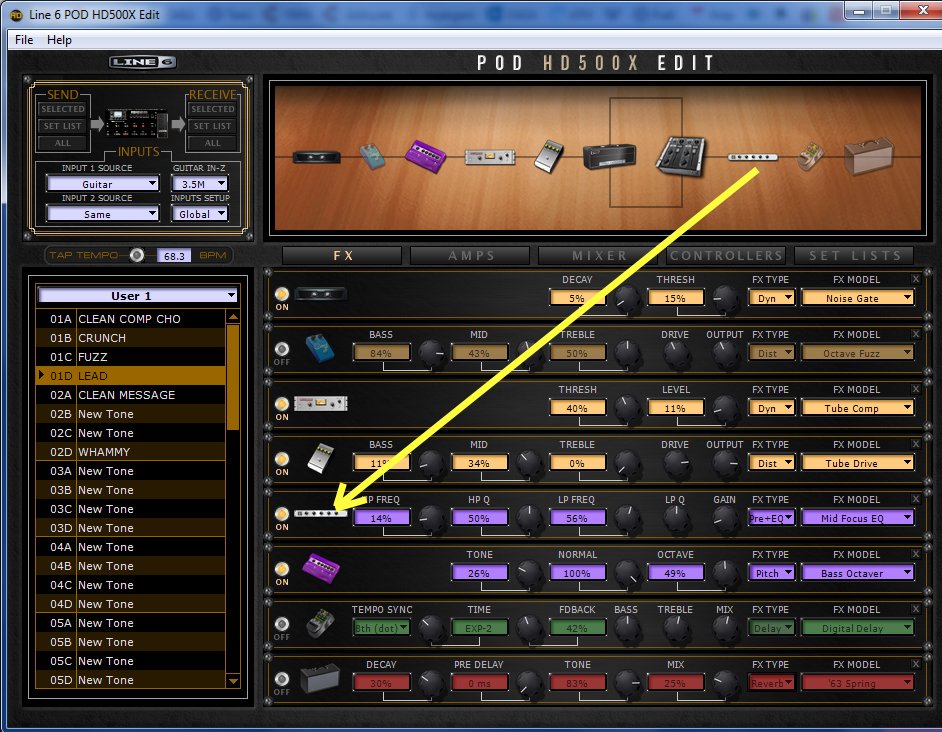Image resolution: width=942 pixels, height=732 pixels.
Task: Turn off the Noise Gate effect
Action: coord(282,294)
